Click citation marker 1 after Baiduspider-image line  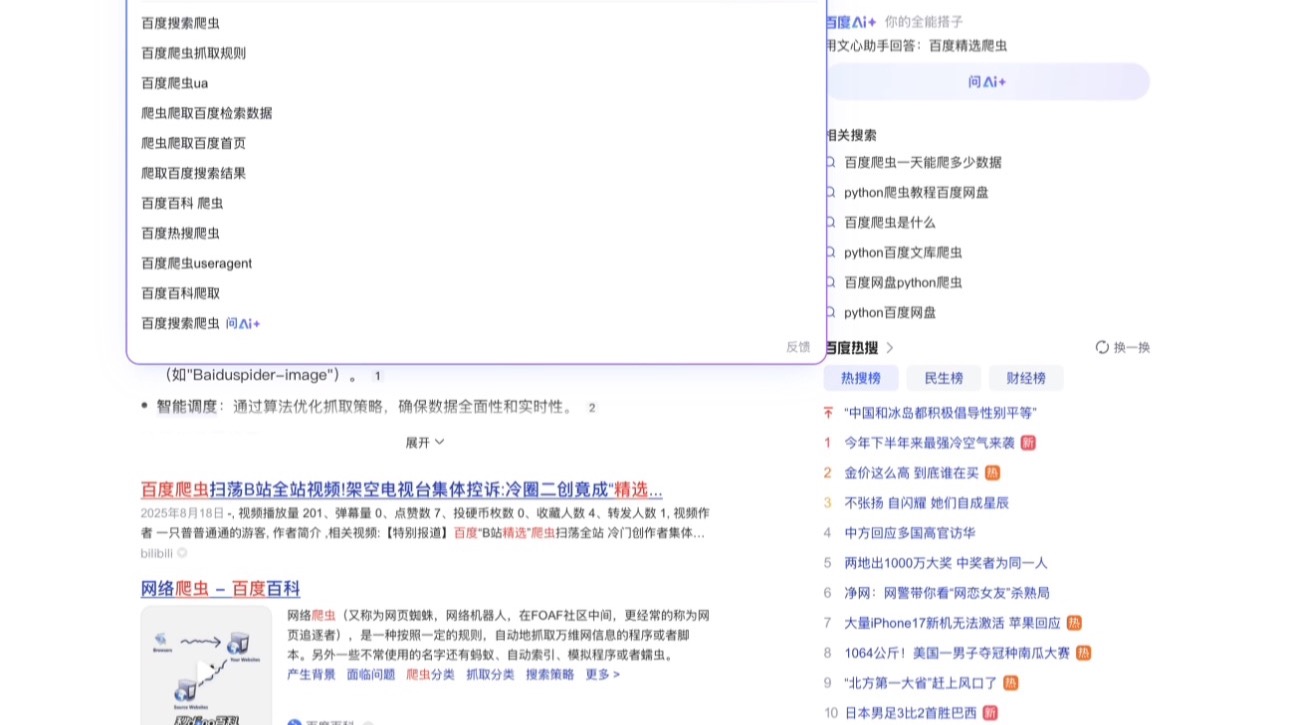[x=377, y=376]
